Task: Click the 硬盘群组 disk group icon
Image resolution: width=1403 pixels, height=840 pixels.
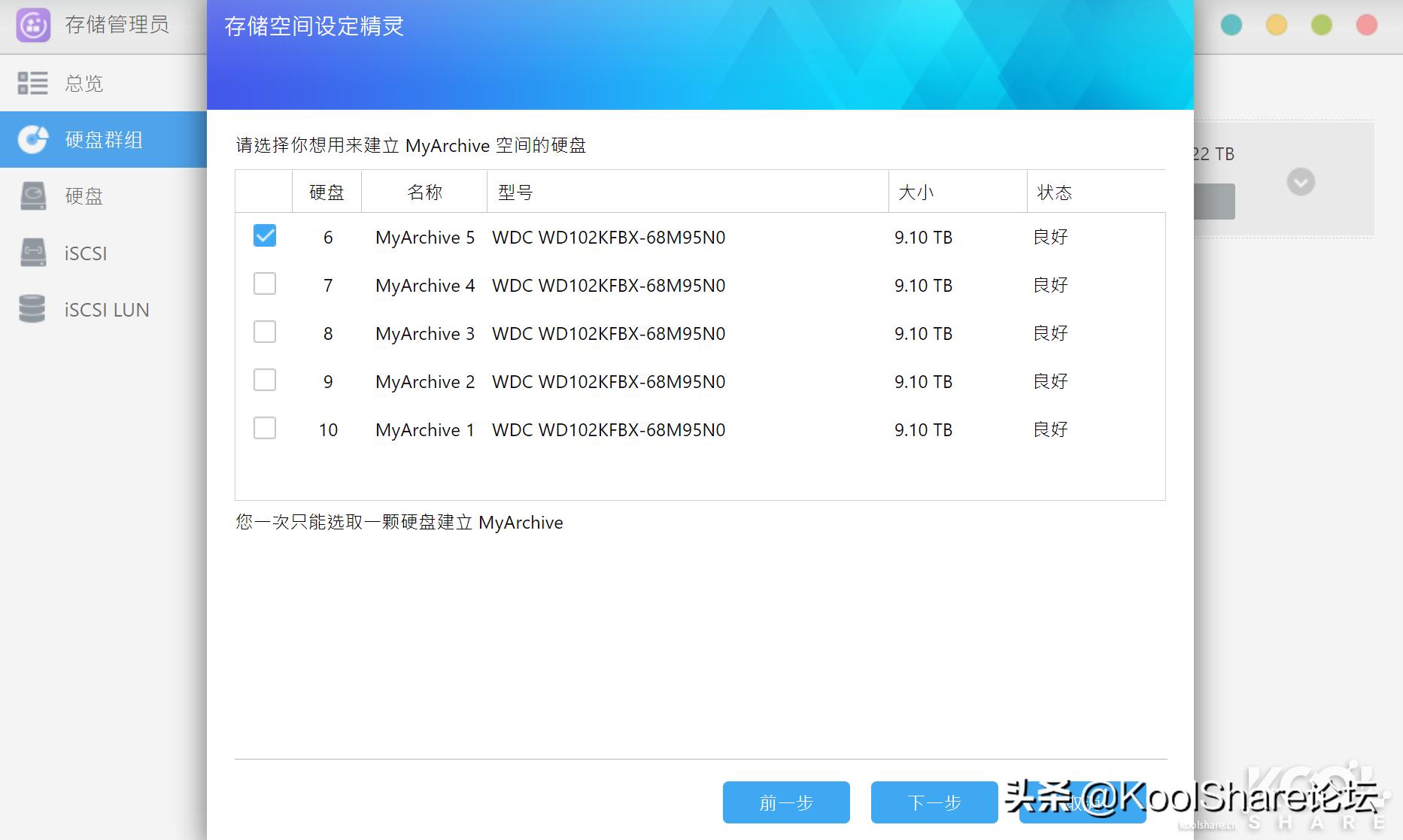Action: [x=33, y=140]
